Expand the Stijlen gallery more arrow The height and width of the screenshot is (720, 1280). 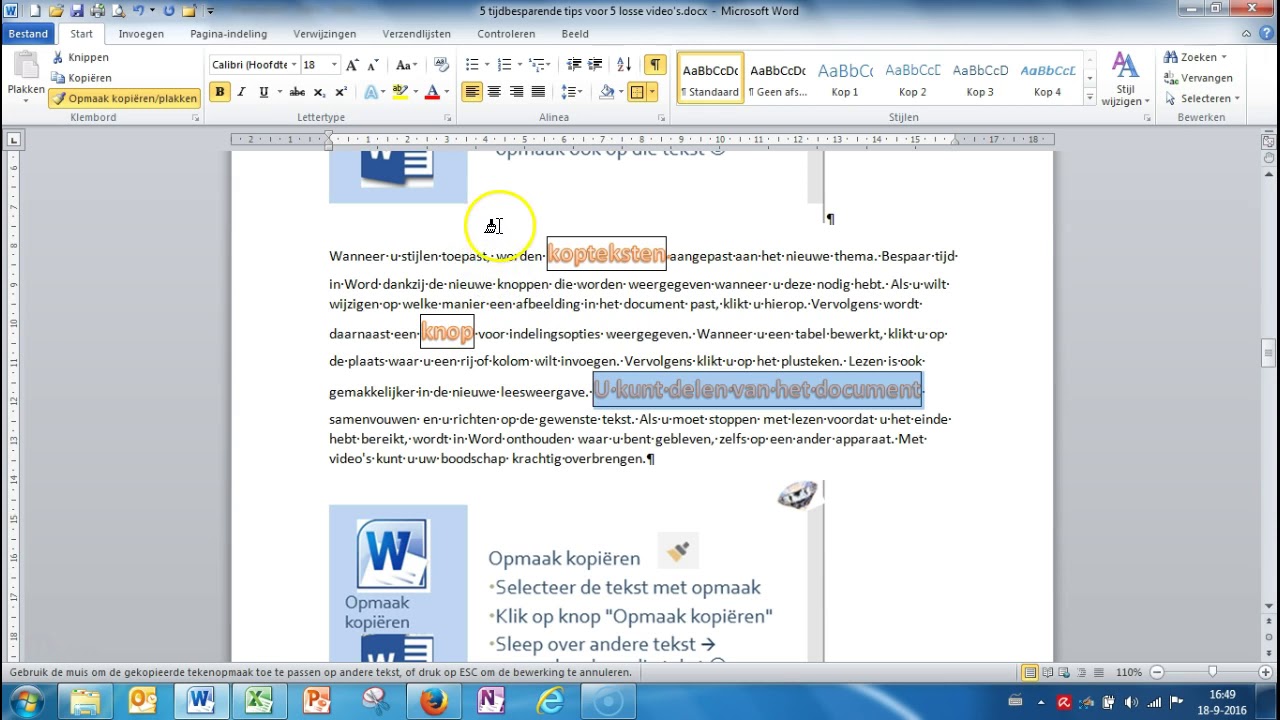point(1090,96)
